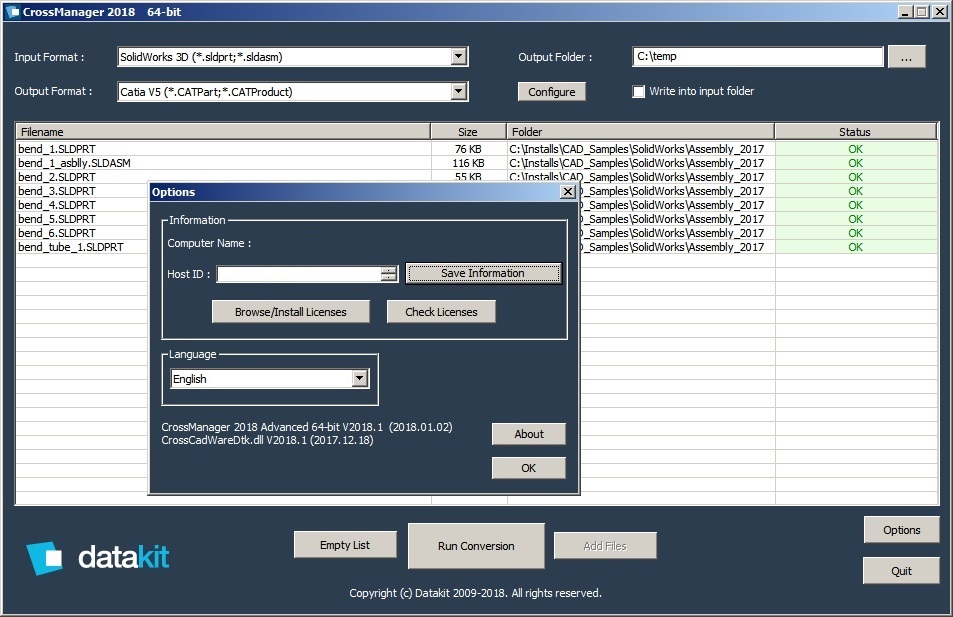Image resolution: width=953 pixels, height=617 pixels.
Task: Select bend_6.SLDPRT file
Action: pos(57,233)
